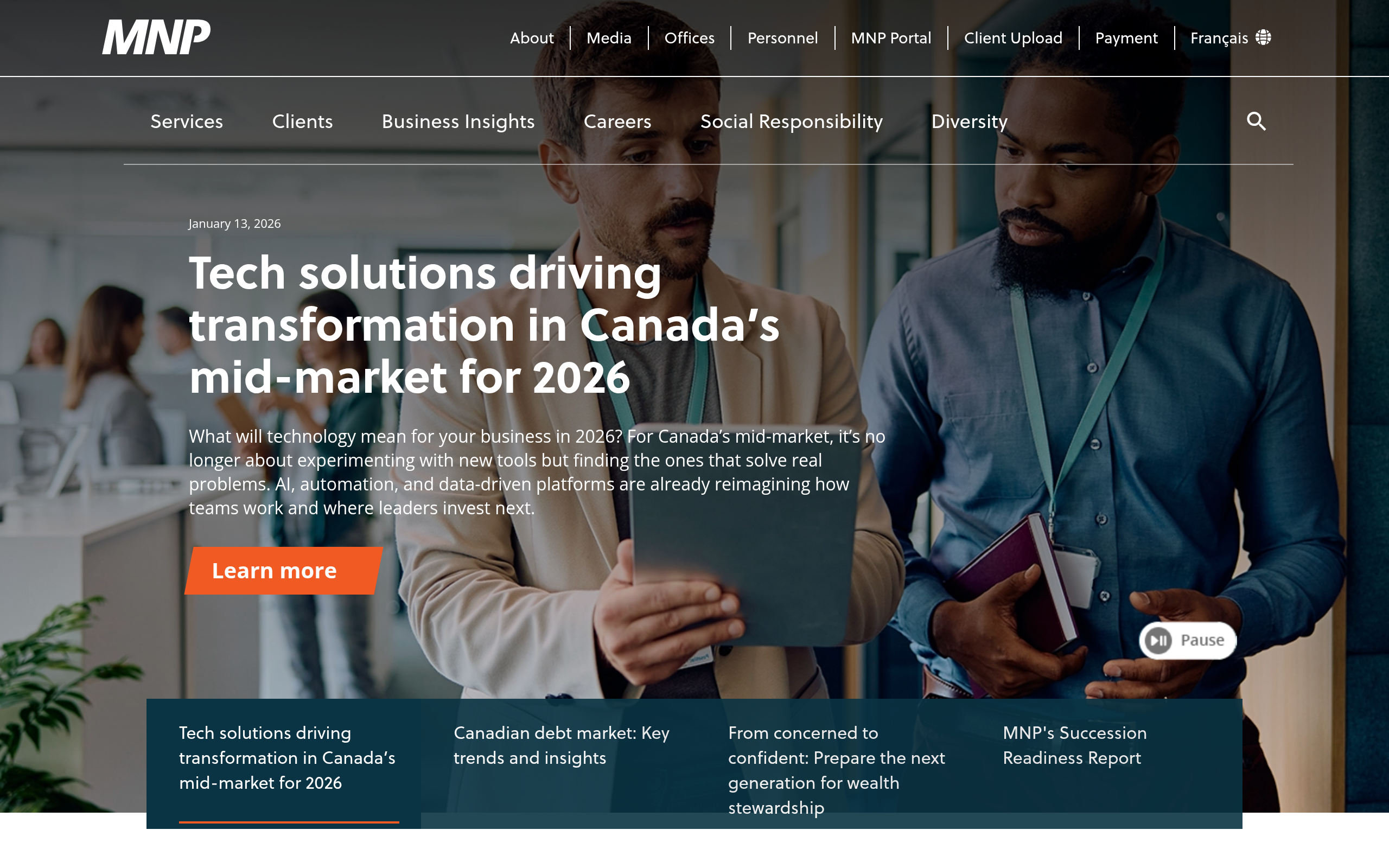Screen dimensions: 1389x868
Task: Pause the hero carousel
Action: 1187,640
